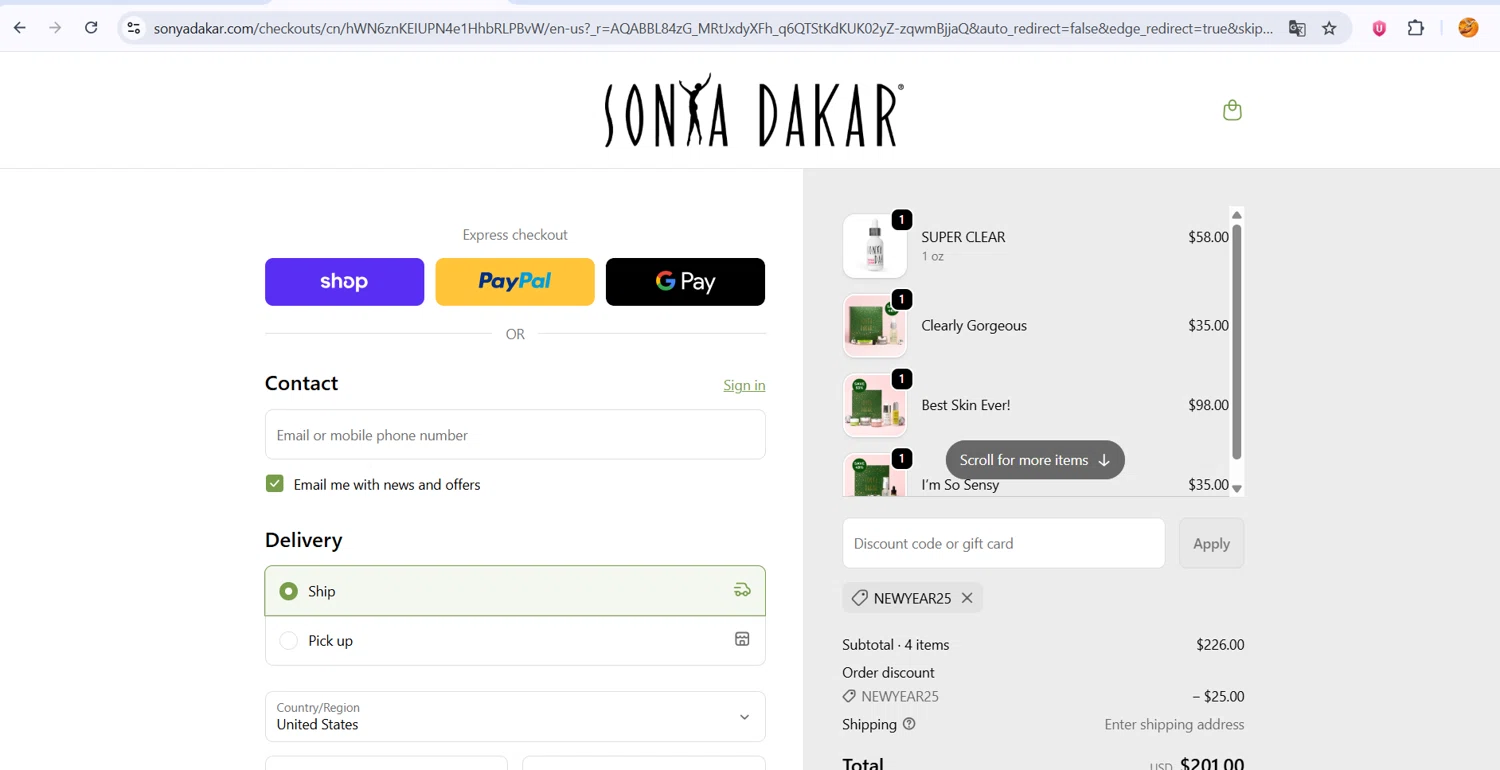Click the shipping help question icon
1500x770 pixels.
point(909,724)
